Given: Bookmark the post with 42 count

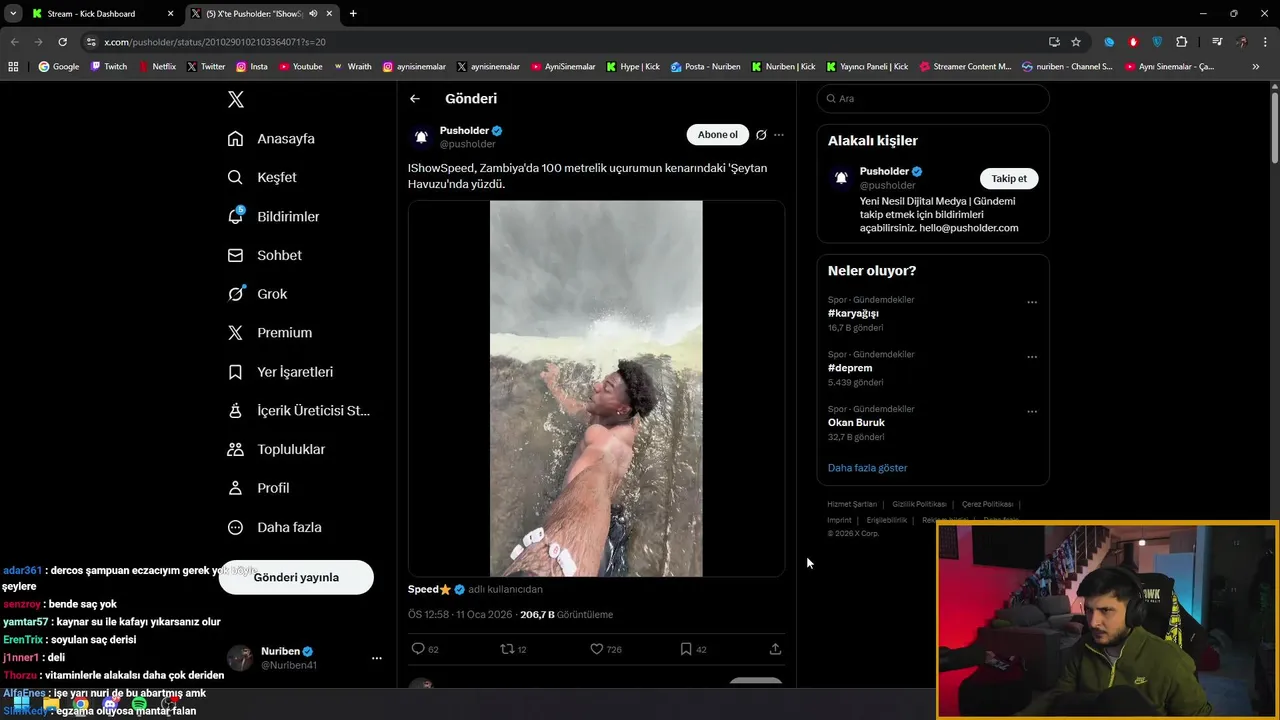Looking at the screenshot, I should tap(686, 649).
